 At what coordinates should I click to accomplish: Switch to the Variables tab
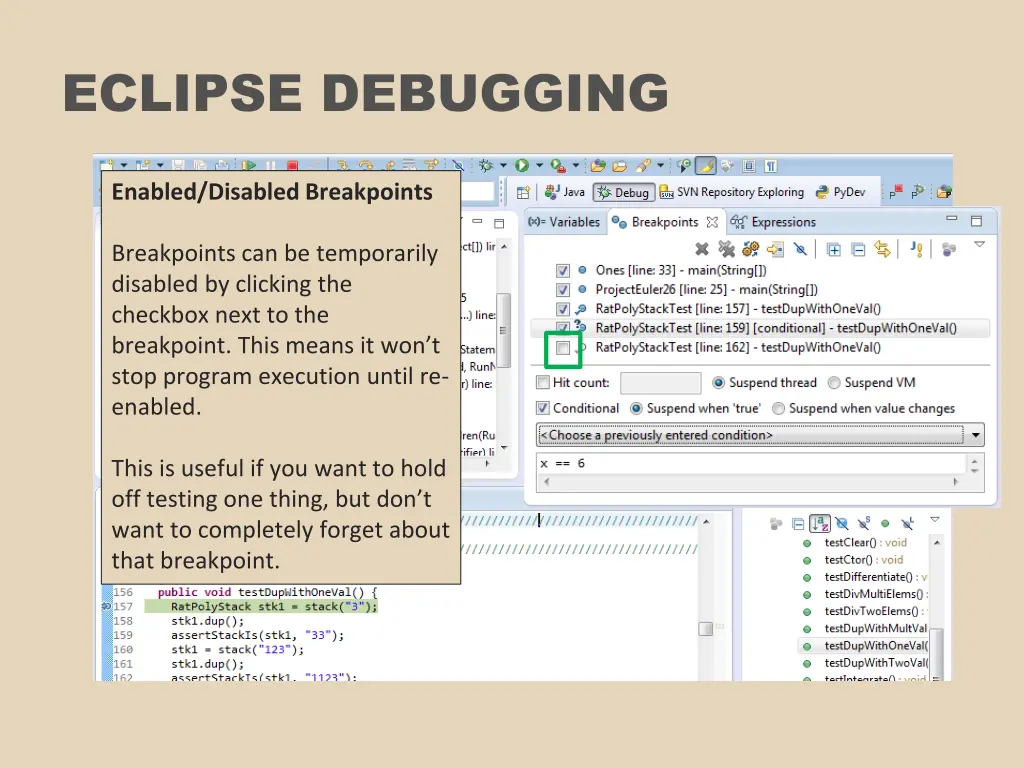pyautogui.click(x=563, y=222)
